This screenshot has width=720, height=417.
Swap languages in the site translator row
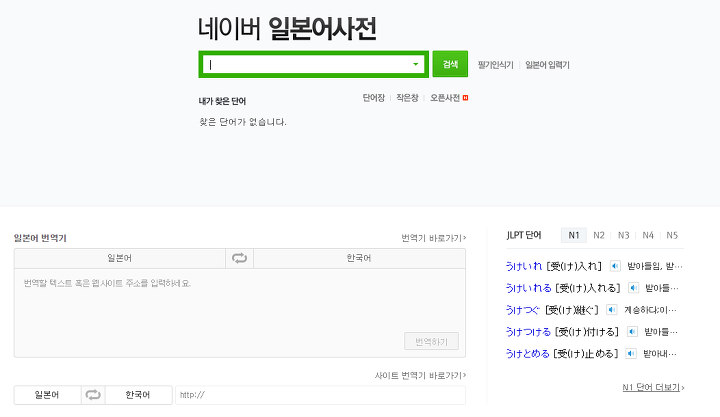(93, 395)
